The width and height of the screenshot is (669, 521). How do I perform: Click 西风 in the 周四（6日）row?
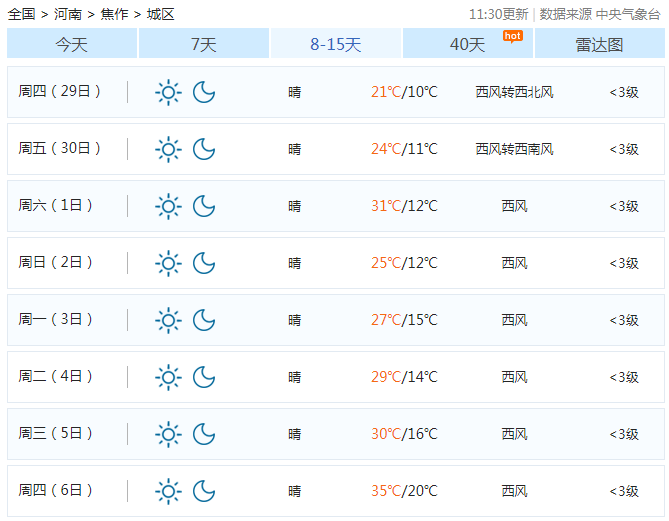(x=515, y=492)
